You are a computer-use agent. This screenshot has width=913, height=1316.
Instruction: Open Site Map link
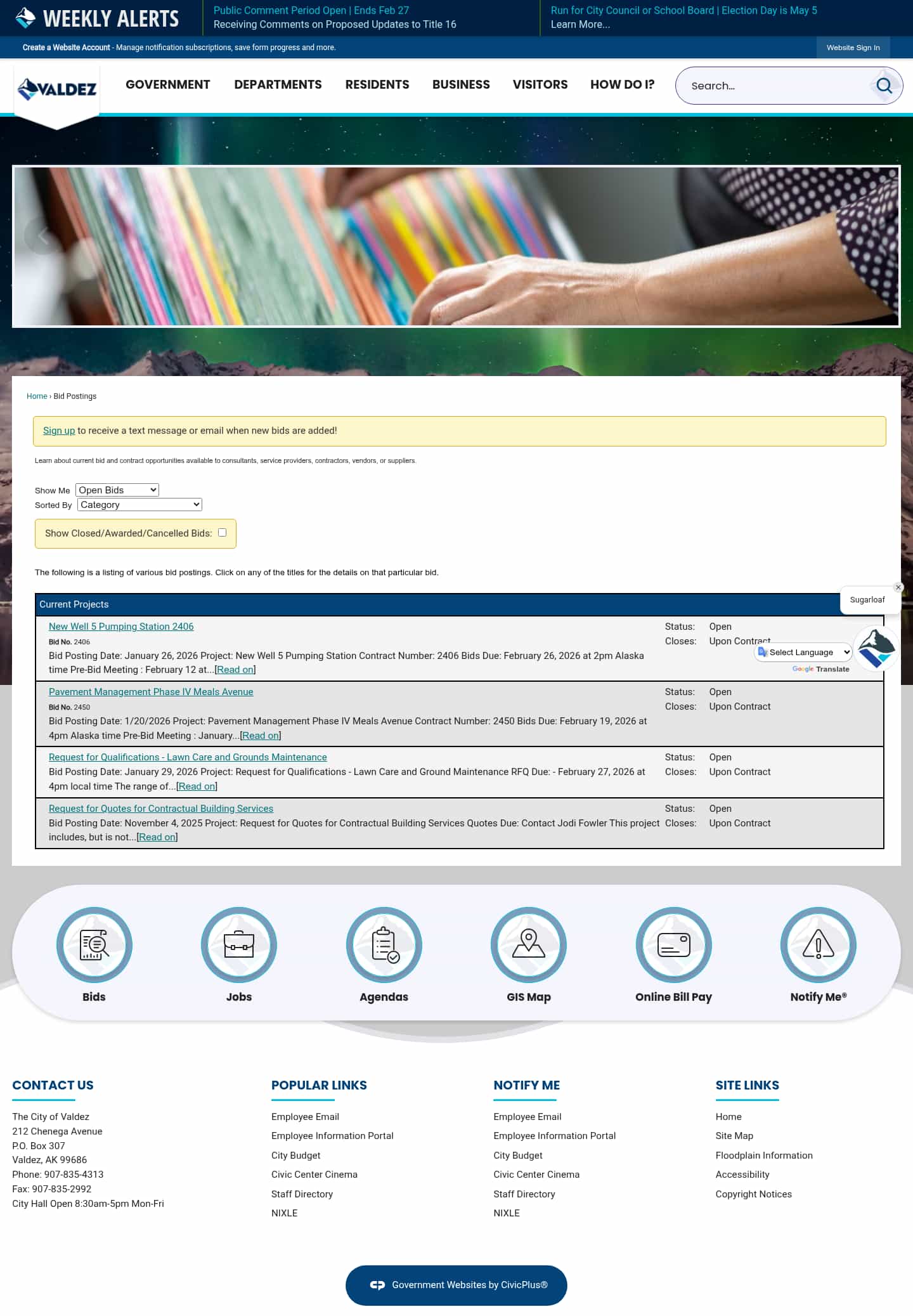(734, 1136)
